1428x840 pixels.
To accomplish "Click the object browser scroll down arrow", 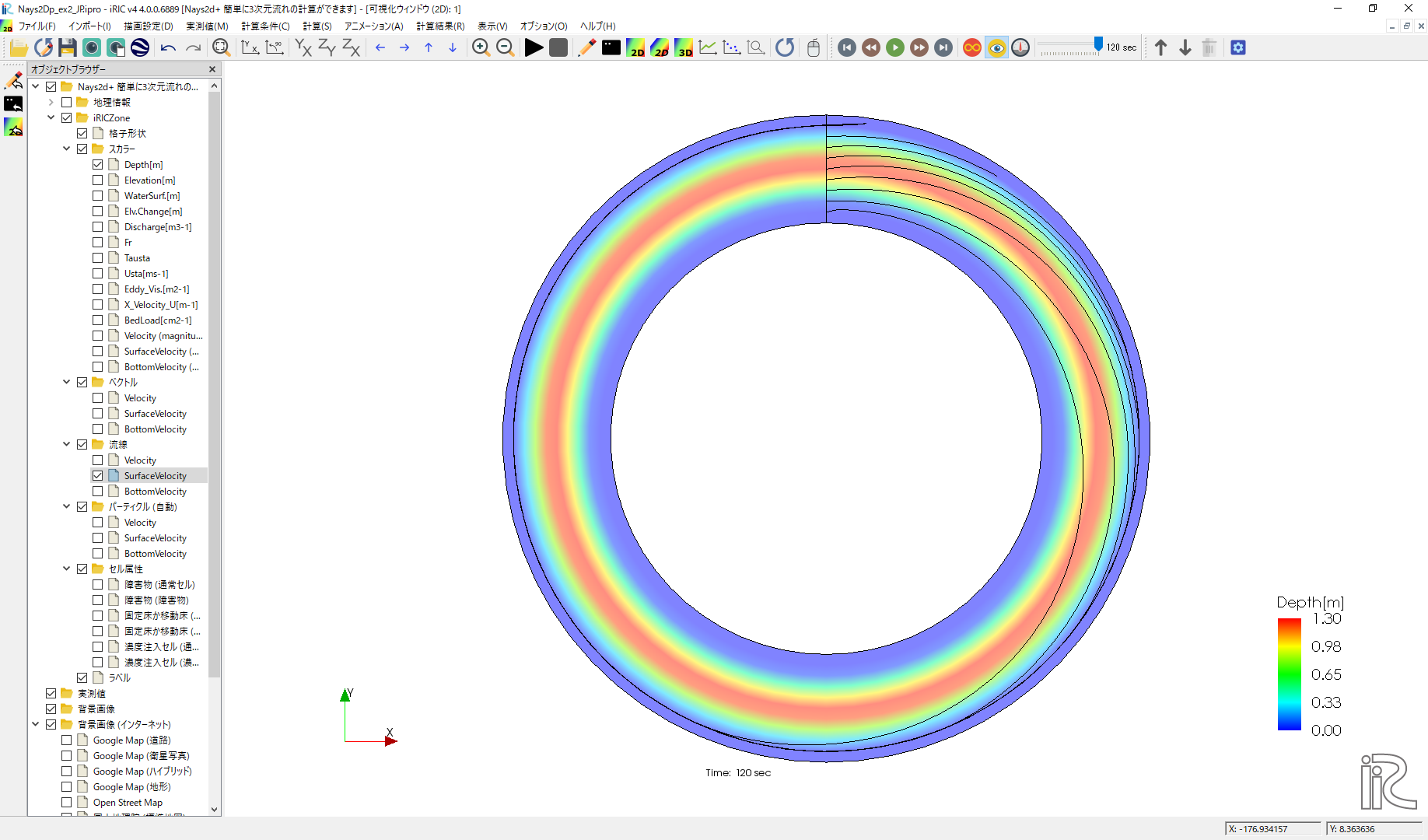I will [214, 810].
